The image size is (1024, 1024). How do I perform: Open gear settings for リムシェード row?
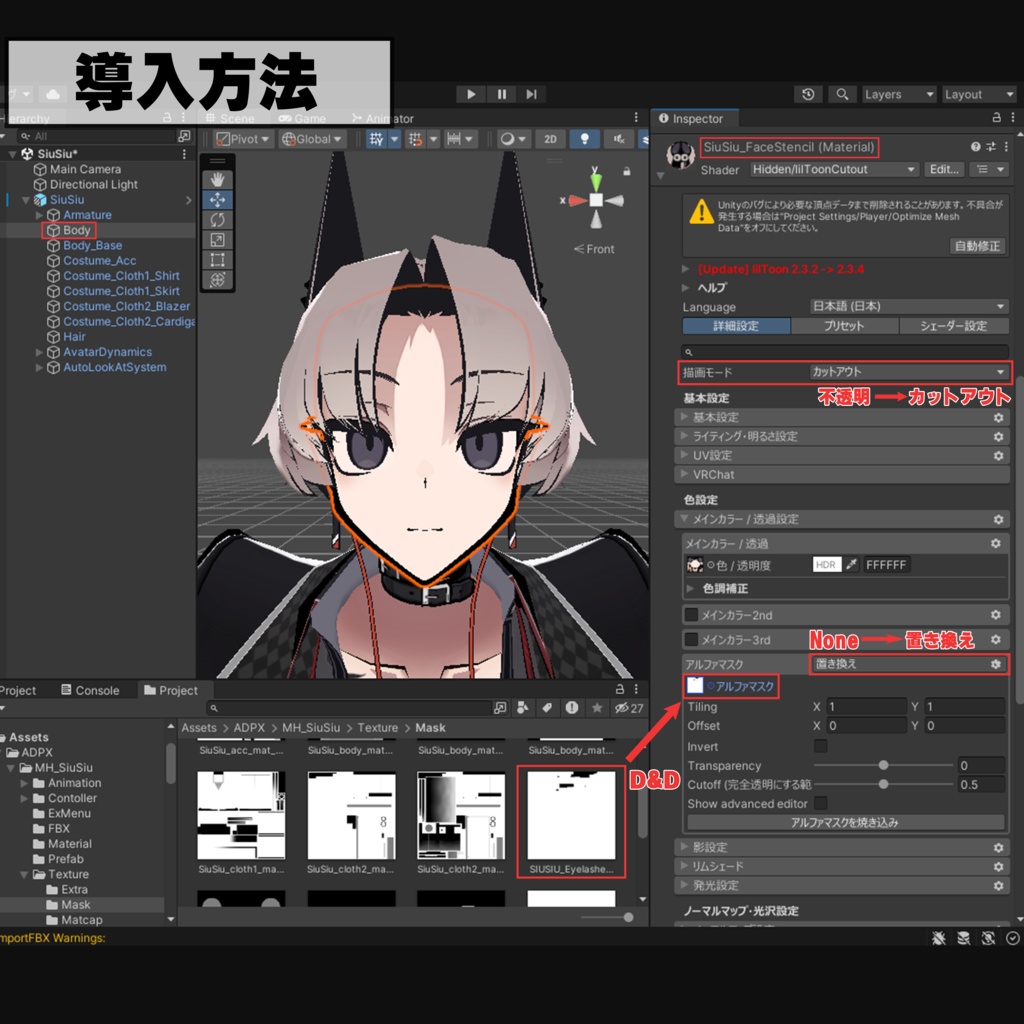[998, 866]
